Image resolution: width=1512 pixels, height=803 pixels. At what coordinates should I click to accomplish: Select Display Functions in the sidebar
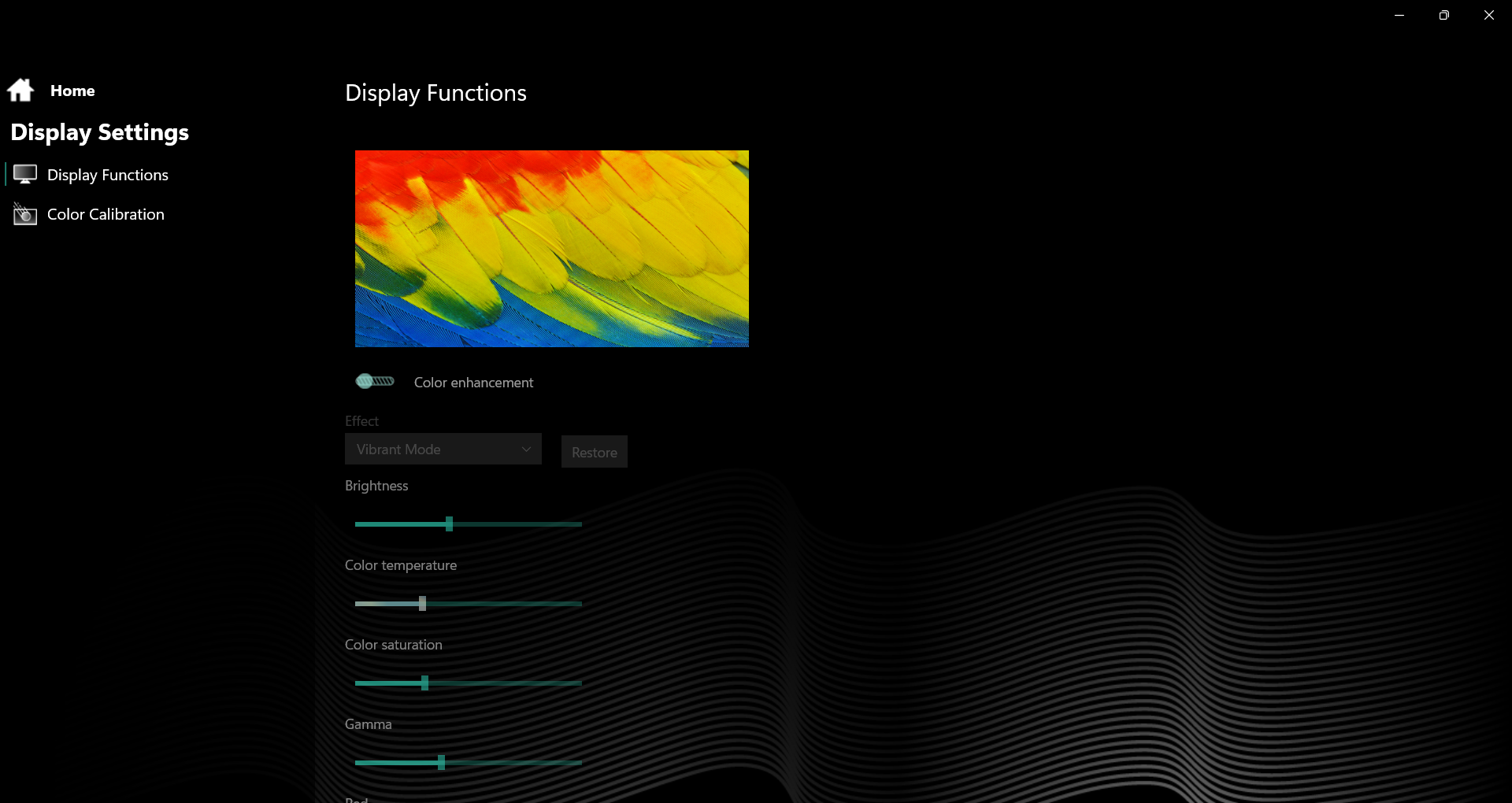(x=108, y=175)
